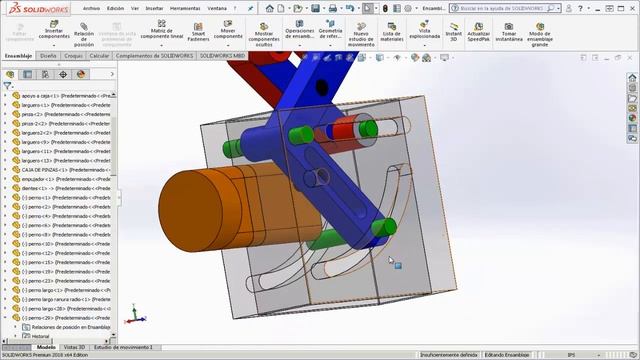The height and width of the screenshot is (360, 640).
Task: Expand the manager panel tabs chevron
Action: 112,74
